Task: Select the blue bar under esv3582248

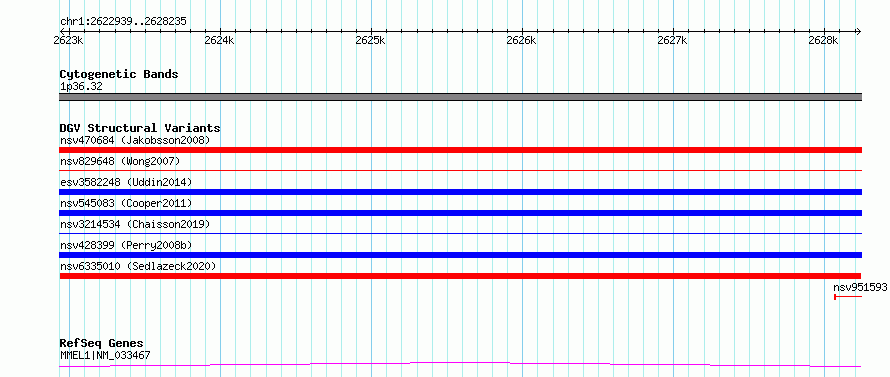Action: pyautogui.click(x=461, y=192)
